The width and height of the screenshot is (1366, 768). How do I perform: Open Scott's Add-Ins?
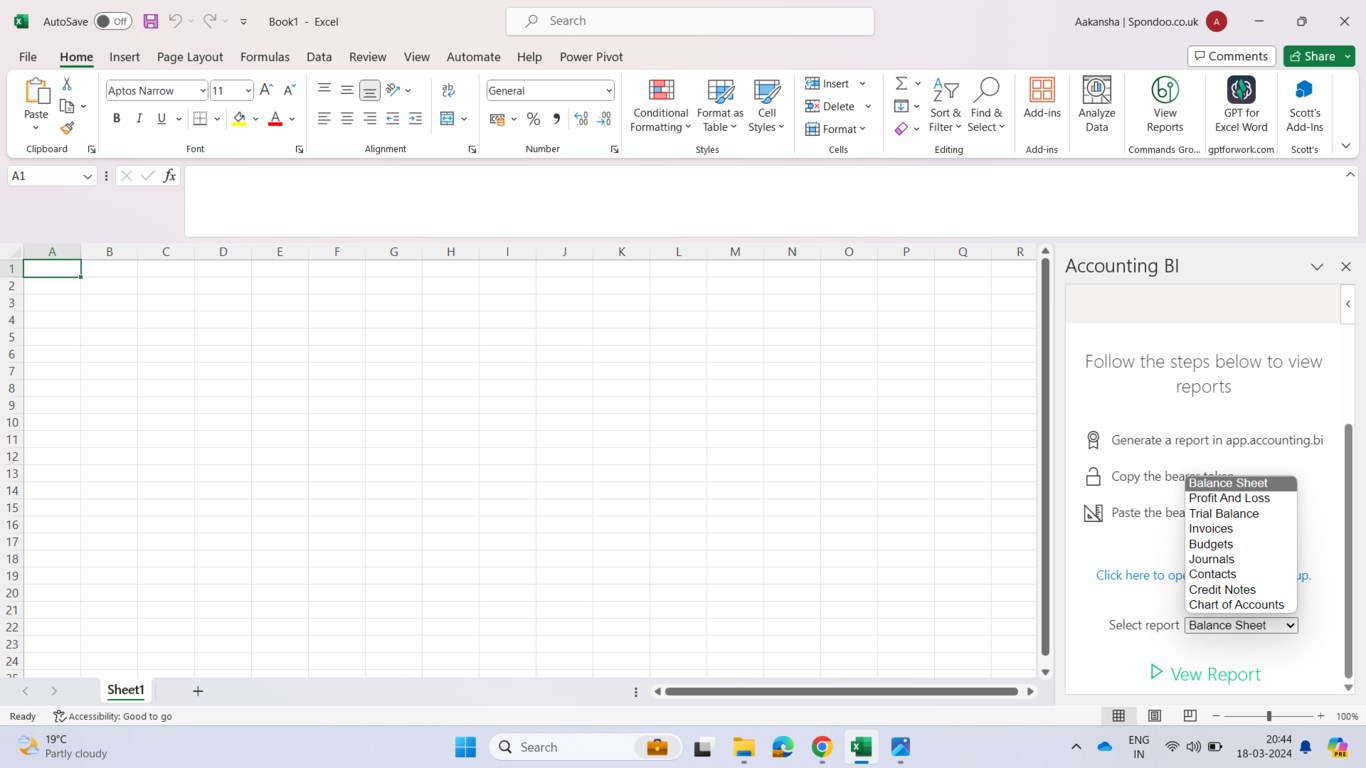click(1304, 105)
